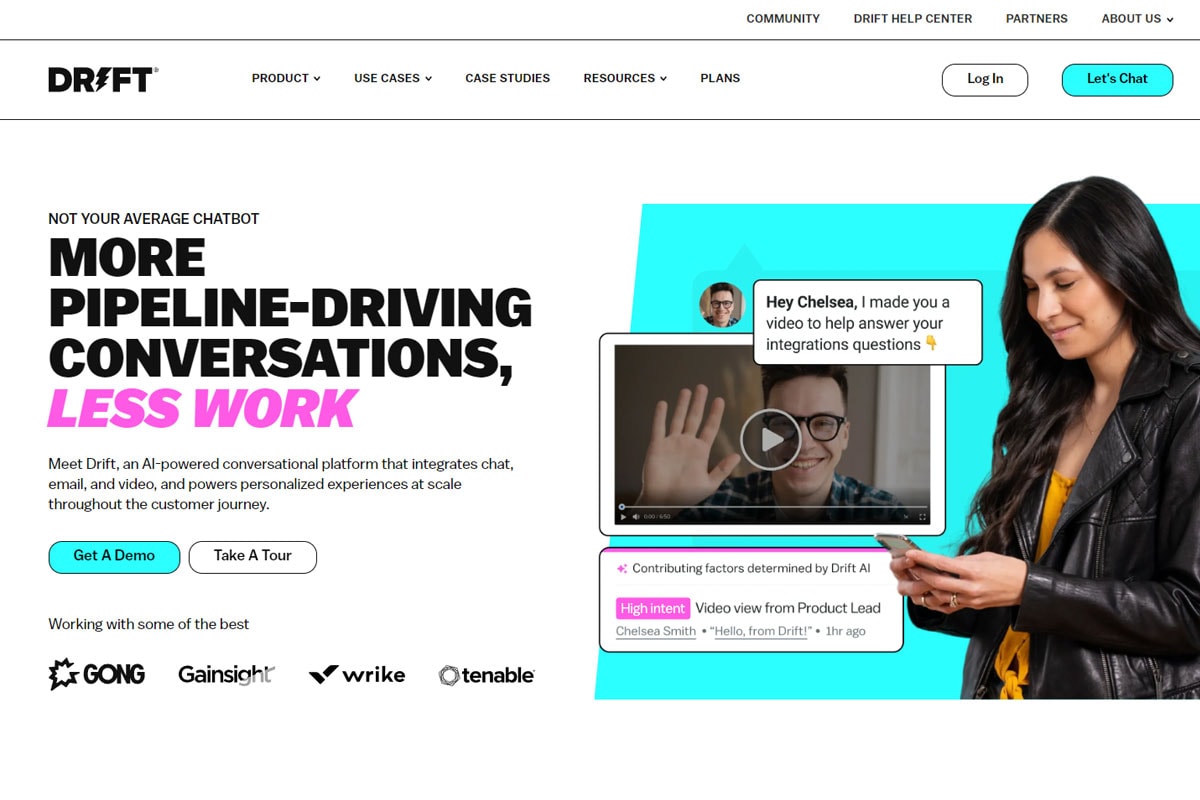Click the "Hey Chelsea" chat message bubble

tap(867, 322)
